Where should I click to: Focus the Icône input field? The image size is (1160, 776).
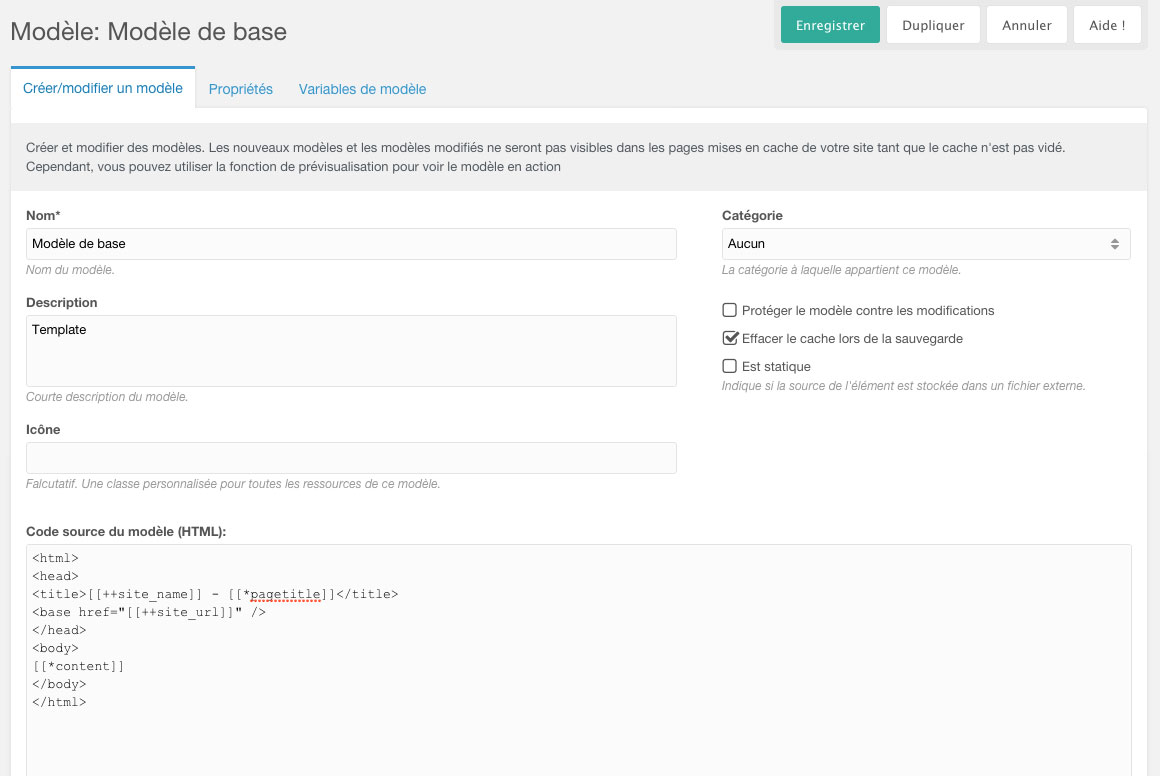pyautogui.click(x=351, y=458)
